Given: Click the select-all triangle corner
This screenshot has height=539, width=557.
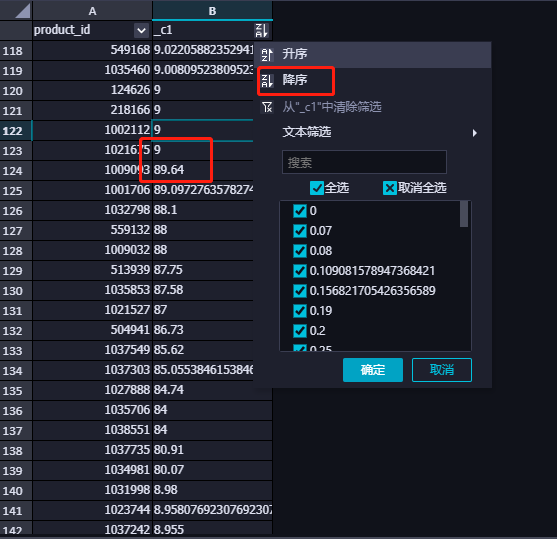Looking at the screenshot, I should tap(23, 10).
